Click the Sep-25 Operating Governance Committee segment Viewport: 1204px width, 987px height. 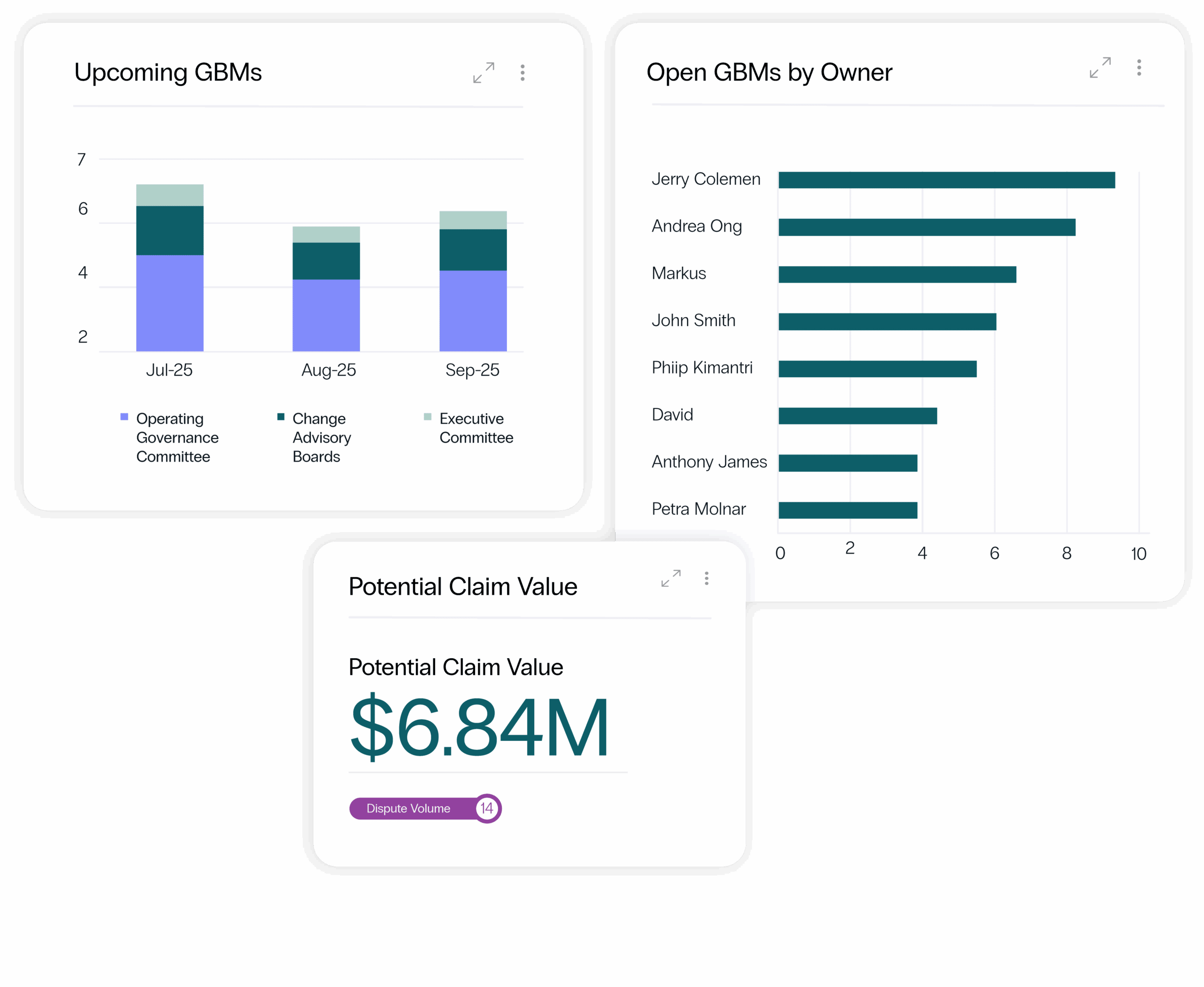coord(473,311)
